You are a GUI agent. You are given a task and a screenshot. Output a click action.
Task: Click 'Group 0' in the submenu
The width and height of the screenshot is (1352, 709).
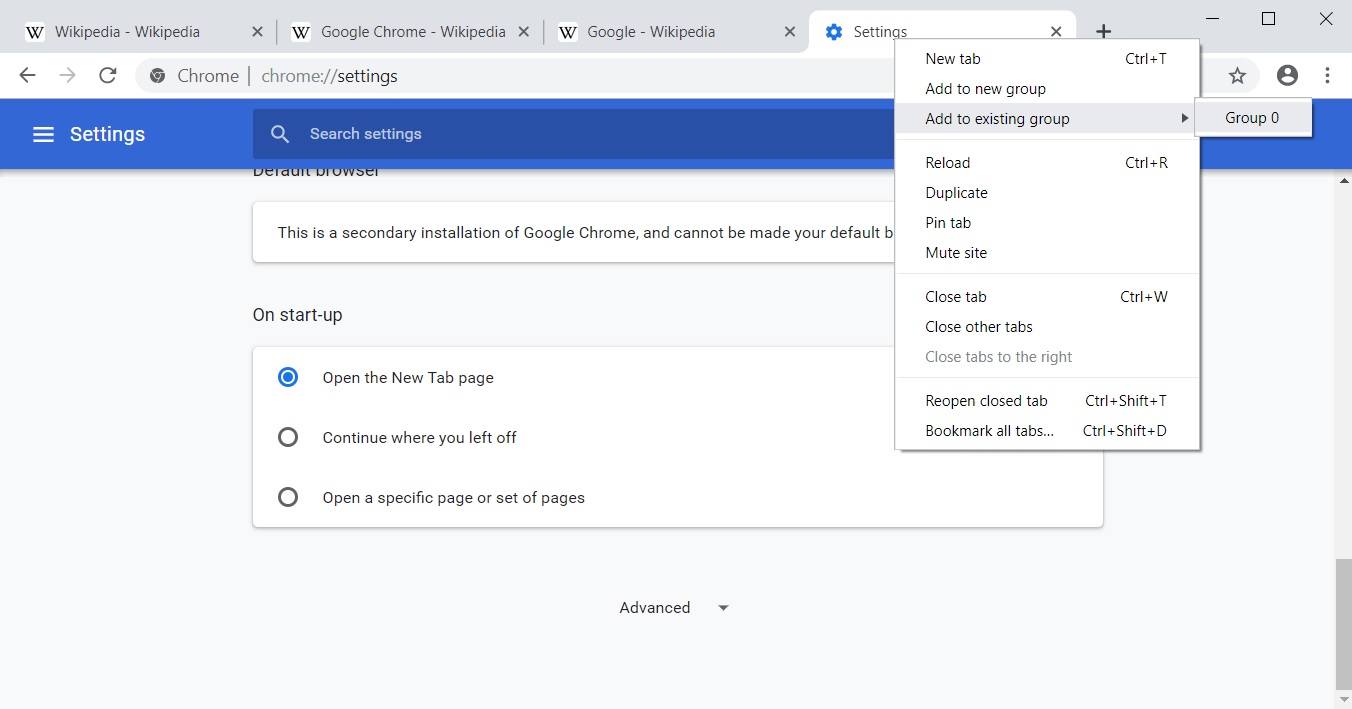[1252, 117]
